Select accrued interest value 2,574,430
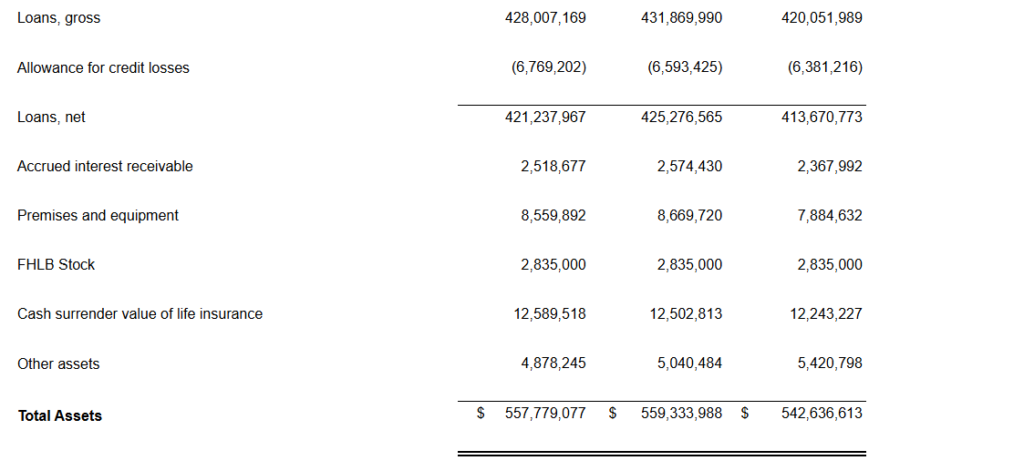This screenshot has width=1024, height=471. point(689,166)
